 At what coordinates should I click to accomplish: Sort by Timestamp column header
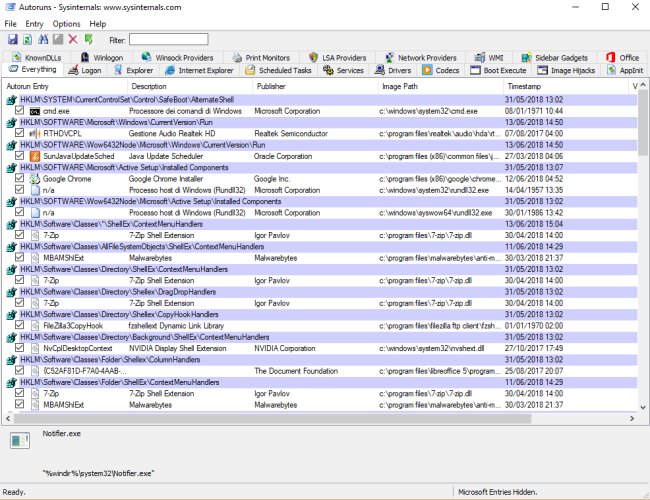566,86
